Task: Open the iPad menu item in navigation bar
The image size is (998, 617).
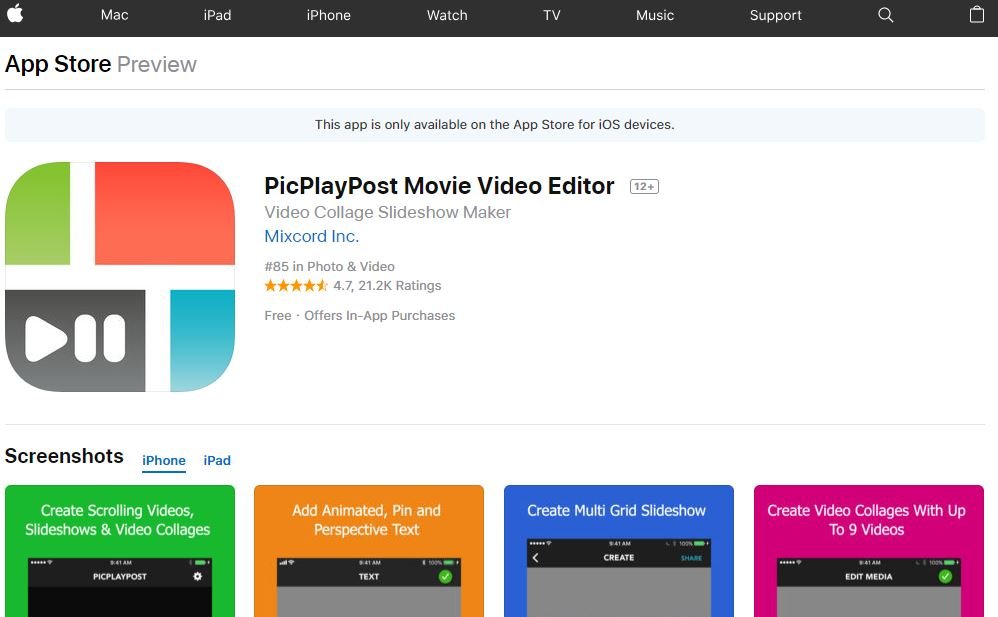Action: tap(217, 15)
